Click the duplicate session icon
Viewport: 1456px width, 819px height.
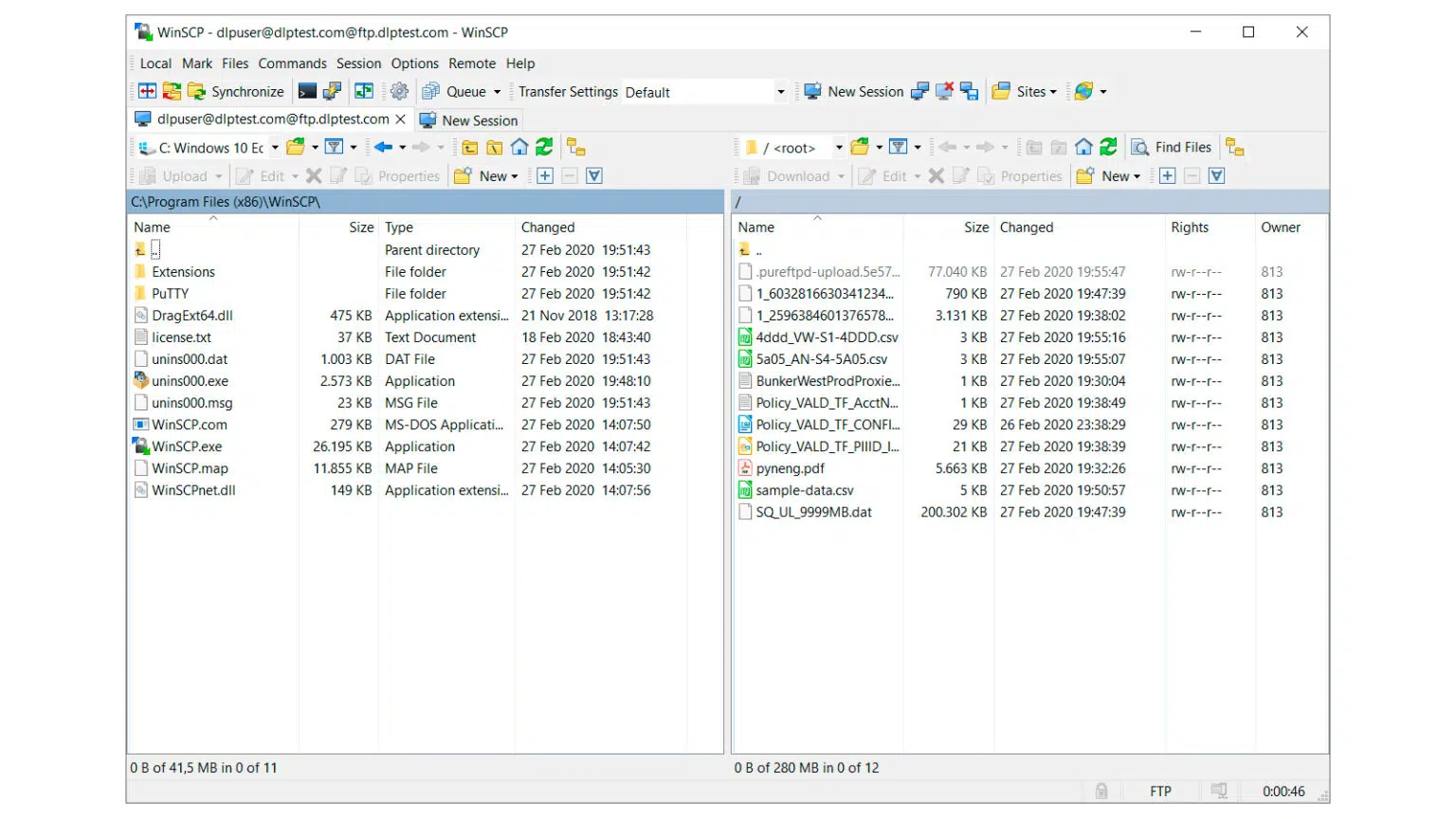pos(919,92)
